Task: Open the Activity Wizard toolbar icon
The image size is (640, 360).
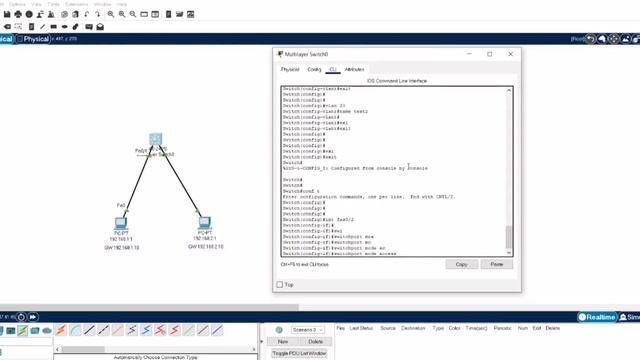Action: (x=51, y=14)
